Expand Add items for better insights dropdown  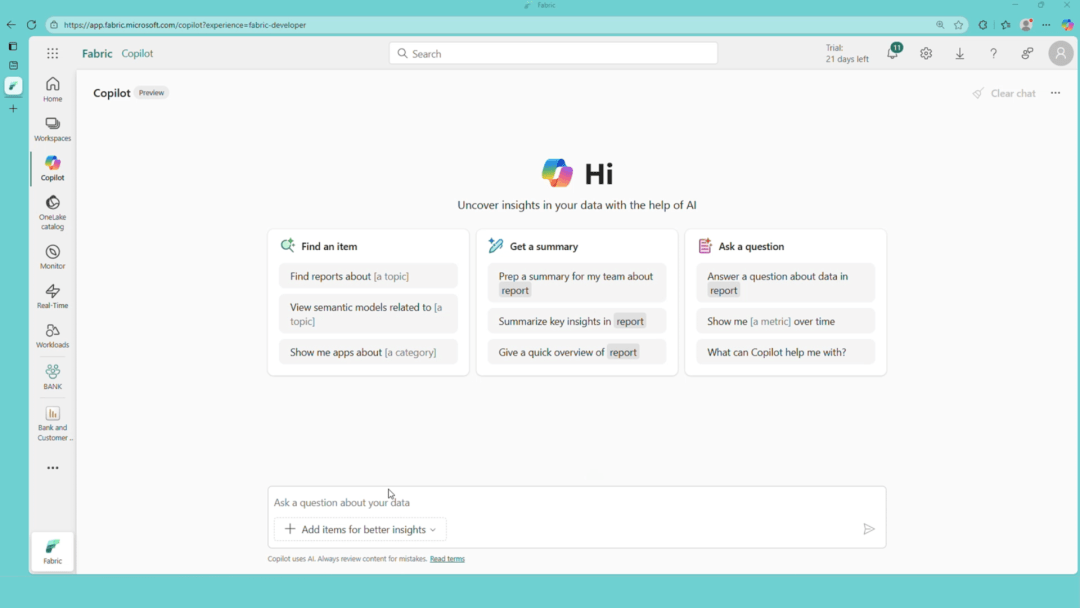click(x=360, y=529)
